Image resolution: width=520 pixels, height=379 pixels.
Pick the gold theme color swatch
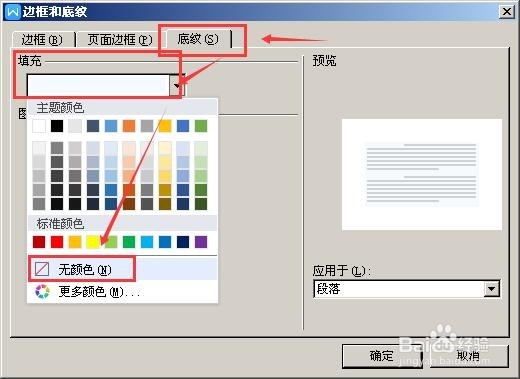165,126
